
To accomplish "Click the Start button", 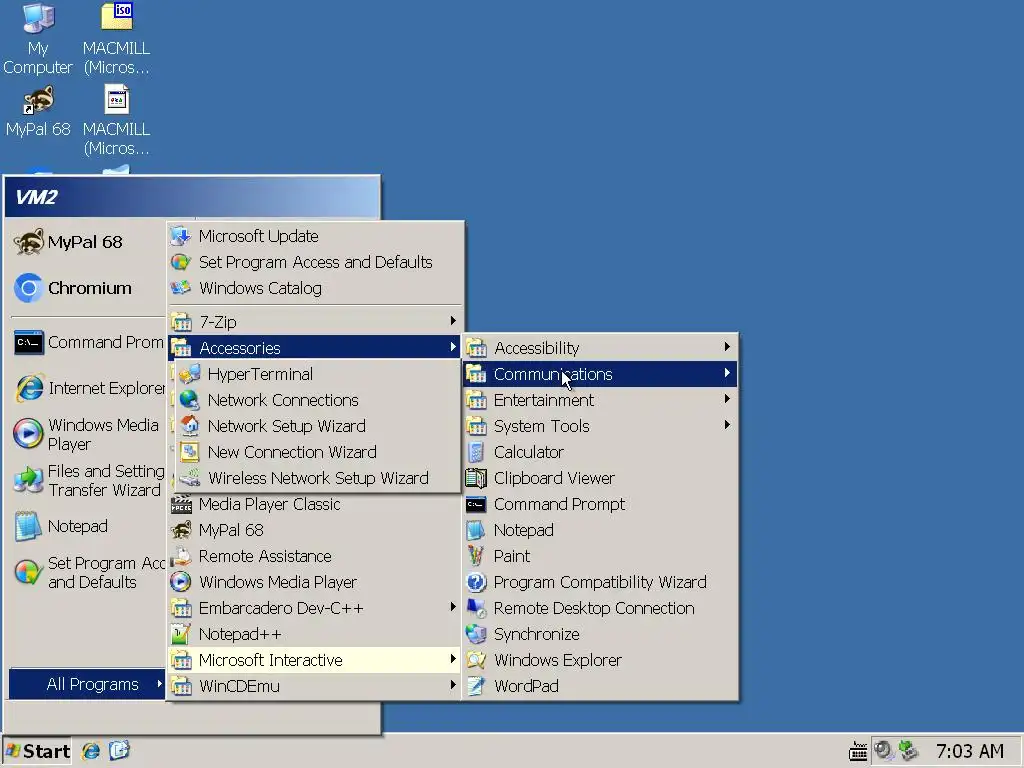I will 37,752.
